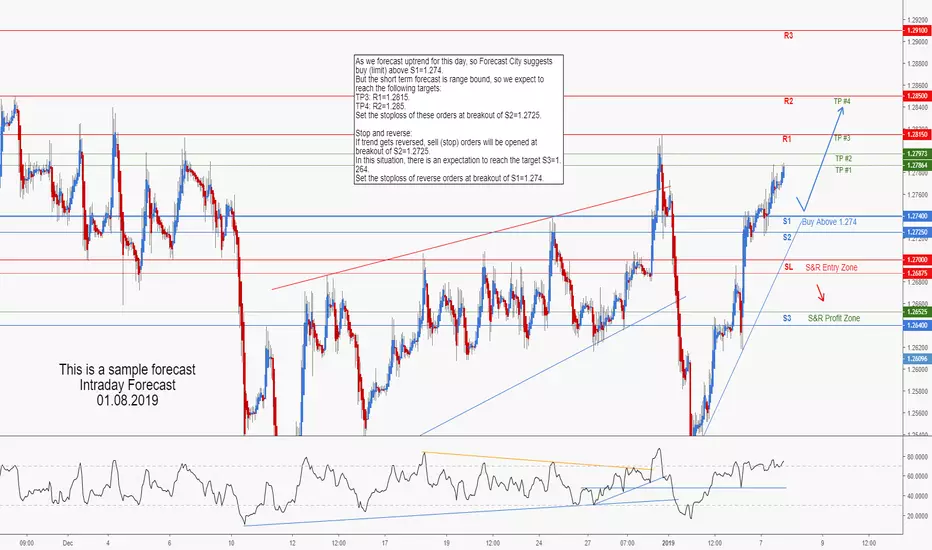Image resolution: width=932 pixels, height=550 pixels.
Task: Click the green 1.27864 price tag
Action: 917,165
